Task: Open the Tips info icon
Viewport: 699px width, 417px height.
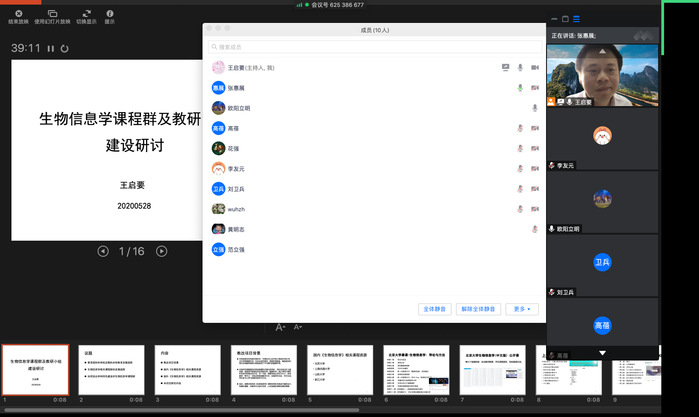Action: (x=109, y=11)
